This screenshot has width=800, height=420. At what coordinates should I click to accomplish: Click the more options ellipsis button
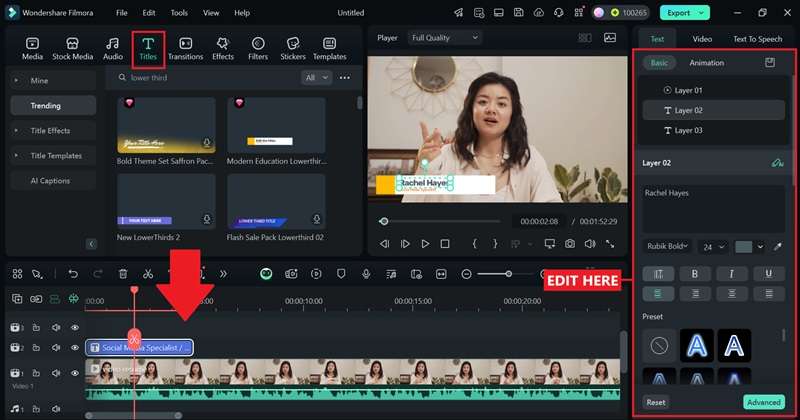click(345, 78)
